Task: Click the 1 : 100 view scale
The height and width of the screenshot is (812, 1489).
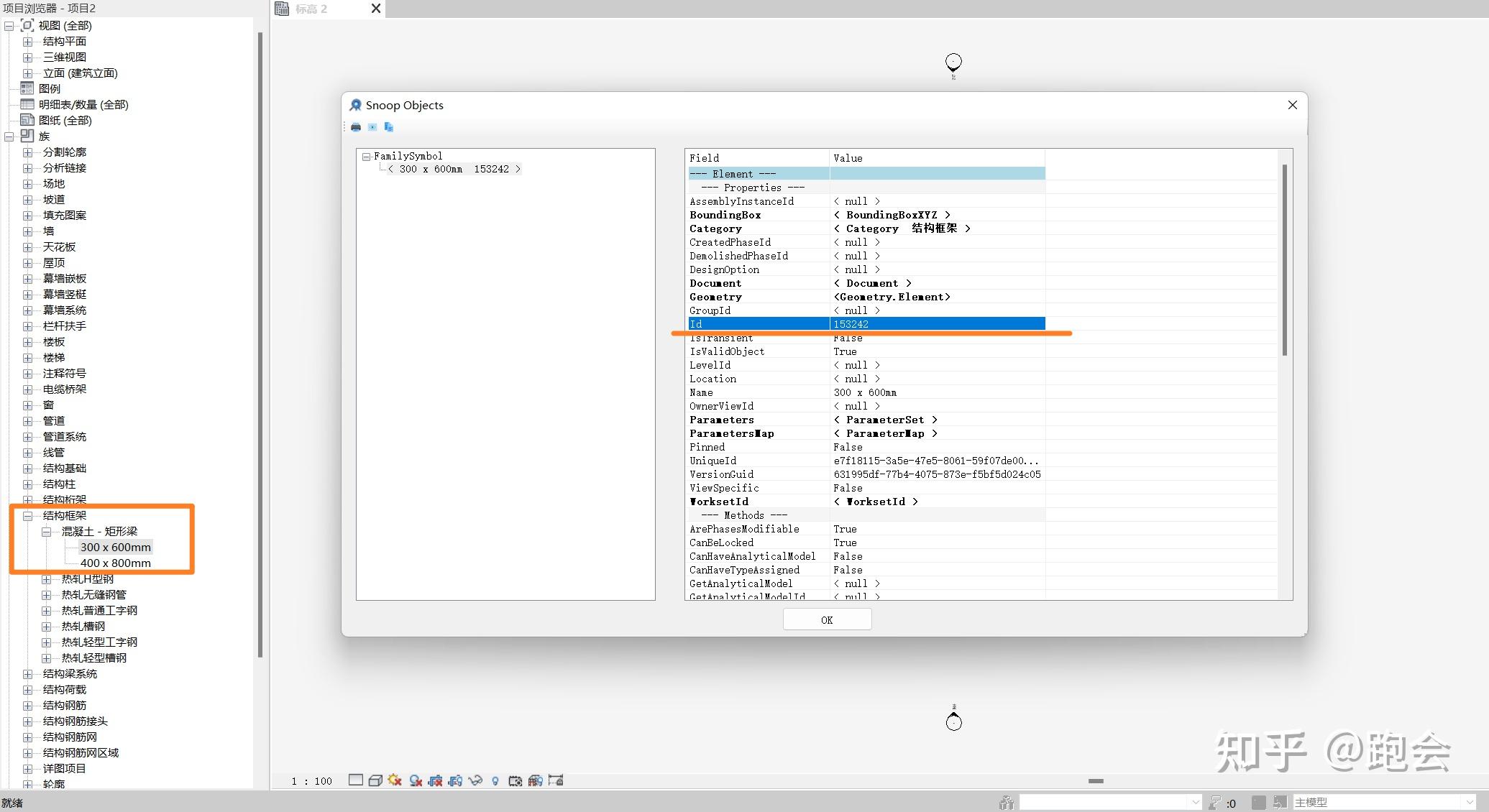Action: click(x=311, y=781)
